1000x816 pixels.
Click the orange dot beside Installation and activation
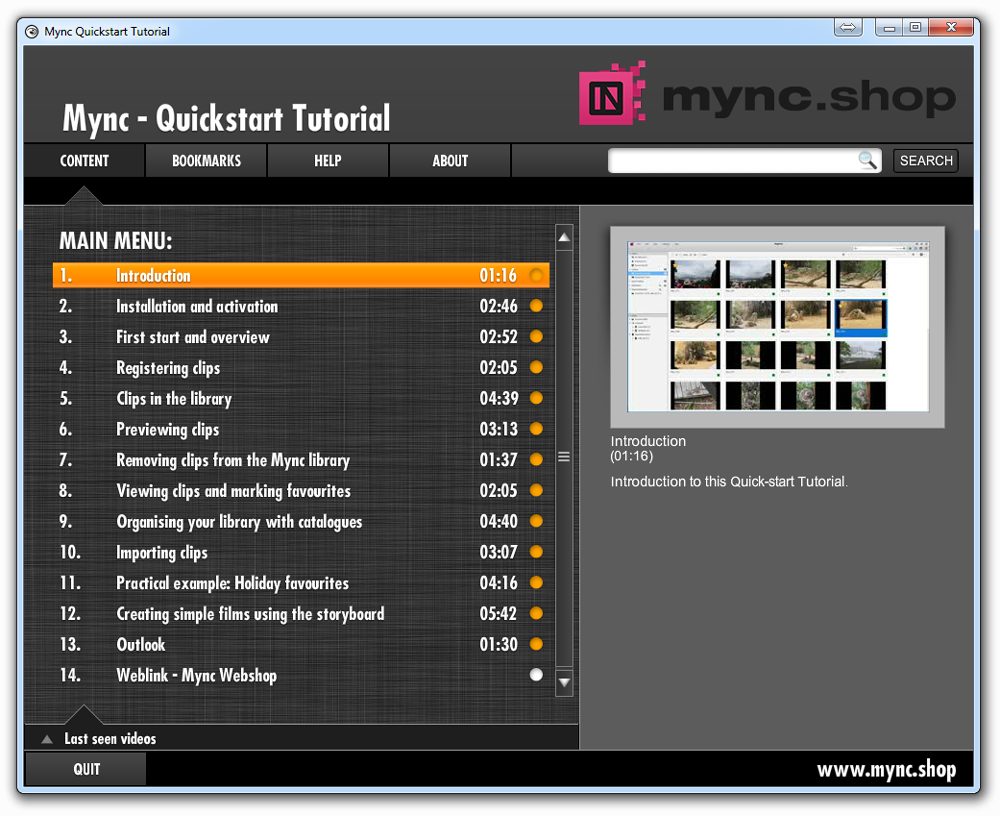pos(536,306)
